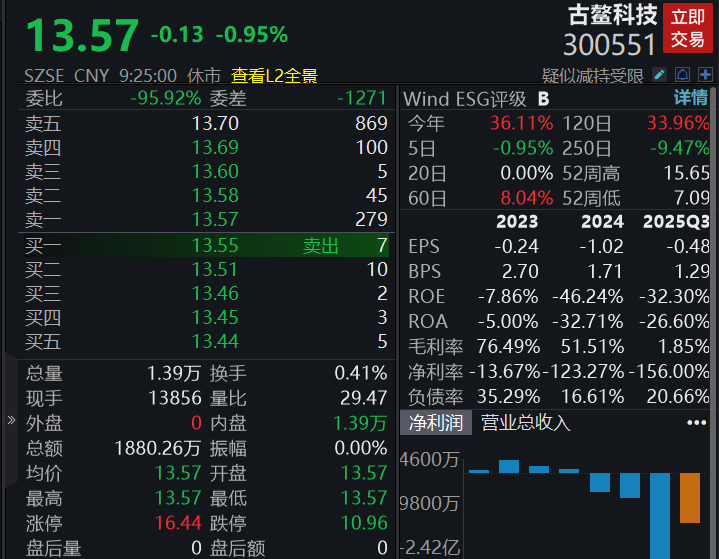Click the 换手 value 0.41%
This screenshot has height=559, width=719.
[x=361, y=373]
